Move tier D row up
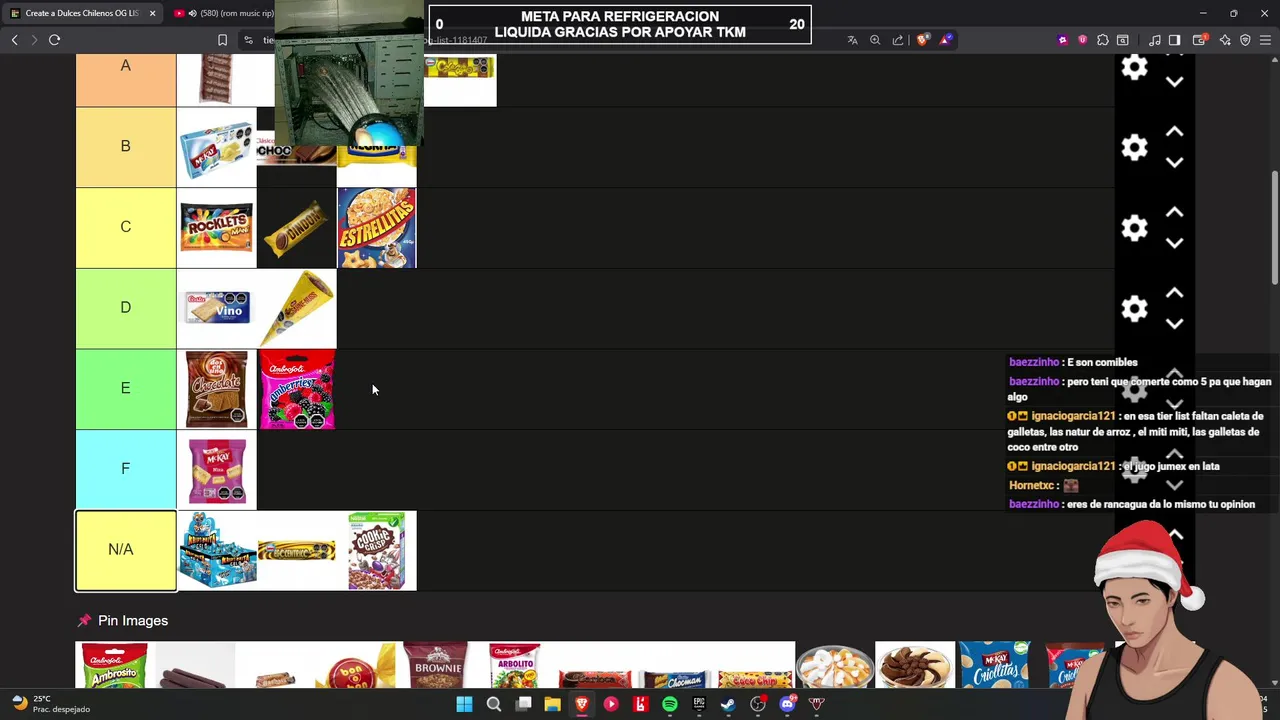This screenshot has height=720, width=1280. [1175, 293]
